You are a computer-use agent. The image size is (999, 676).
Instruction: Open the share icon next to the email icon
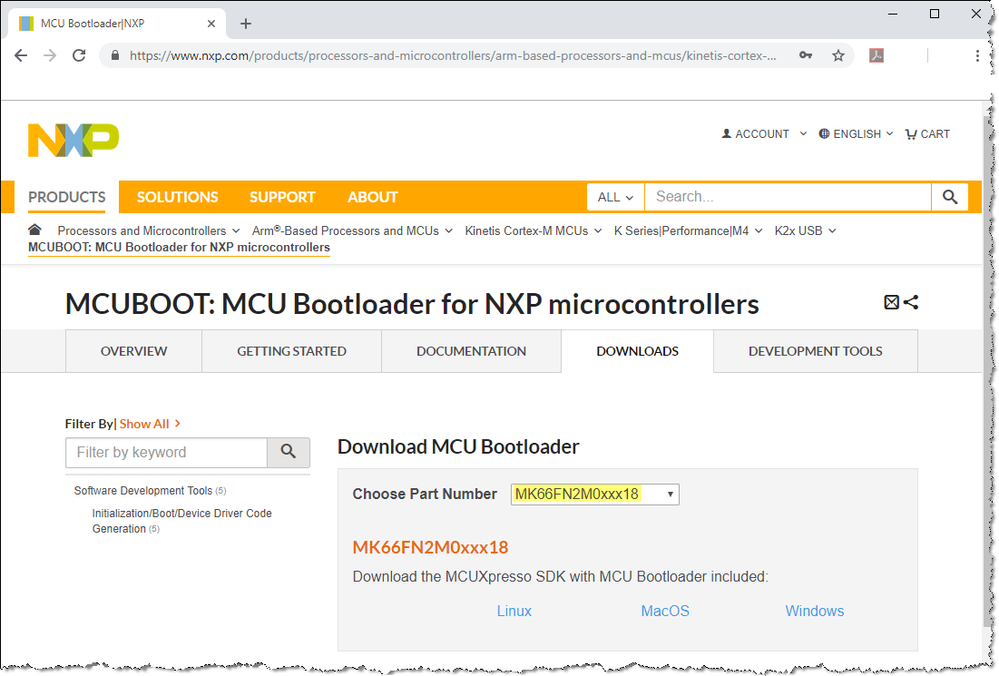(908, 302)
